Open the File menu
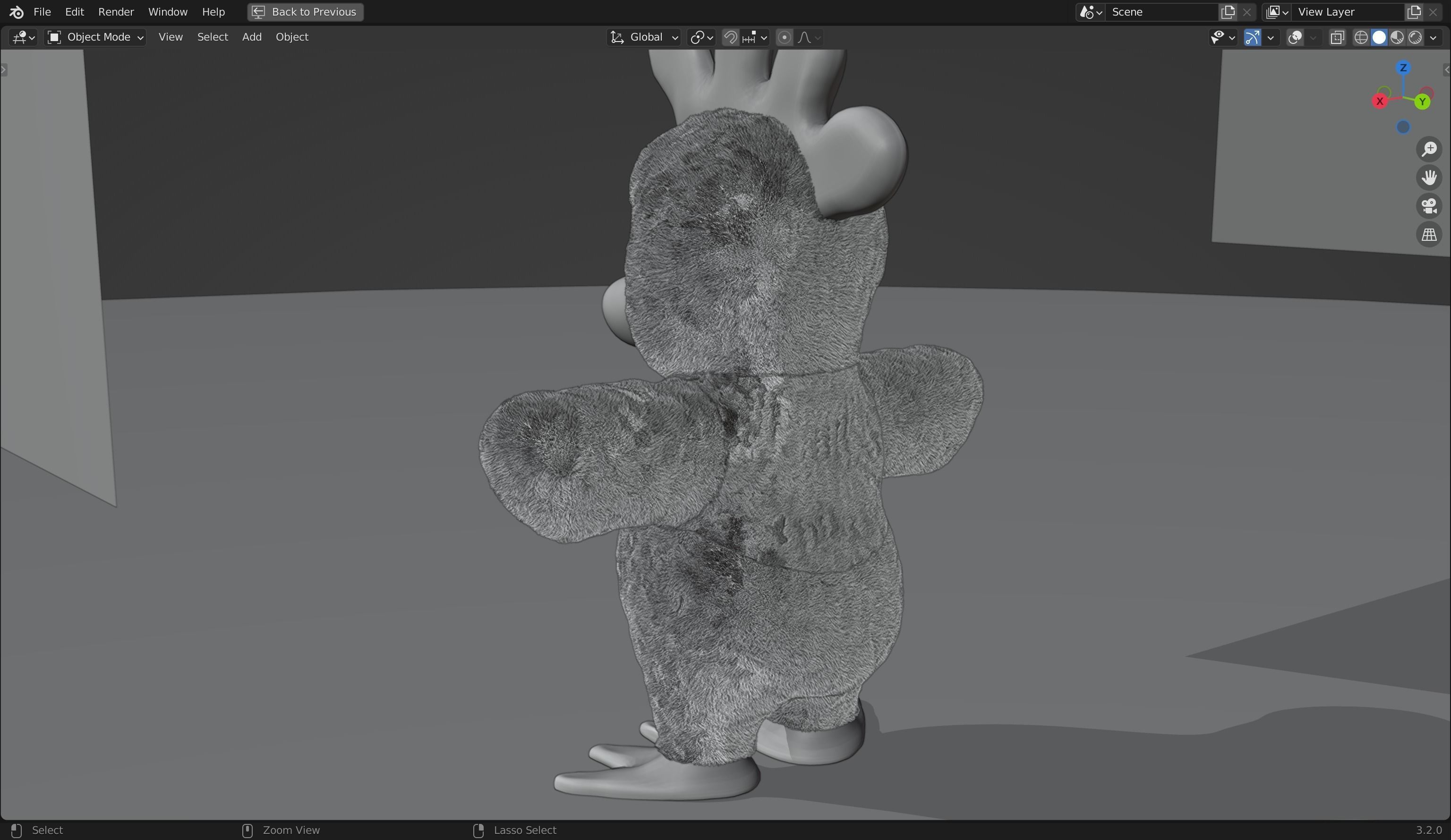The height and width of the screenshot is (840, 1451). [42, 11]
